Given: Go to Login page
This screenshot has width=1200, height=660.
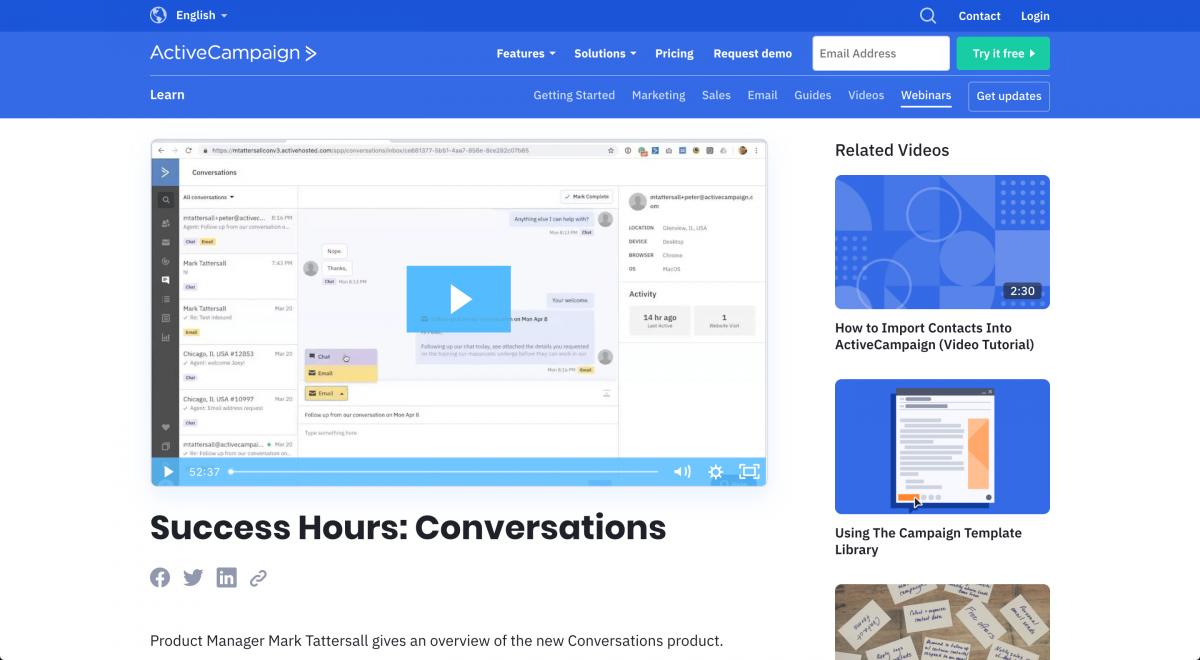Looking at the screenshot, I should 1035,16.
